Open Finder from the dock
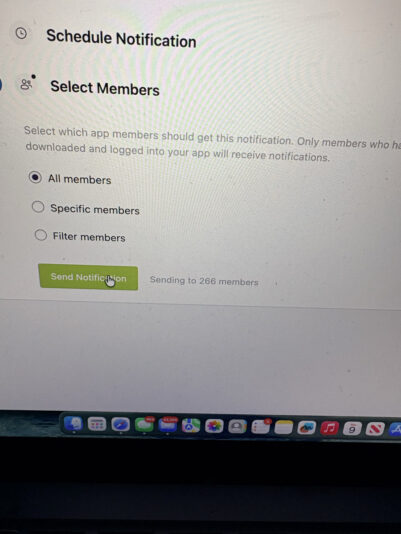This screenshot has width=401, height=534. point(73,424)
